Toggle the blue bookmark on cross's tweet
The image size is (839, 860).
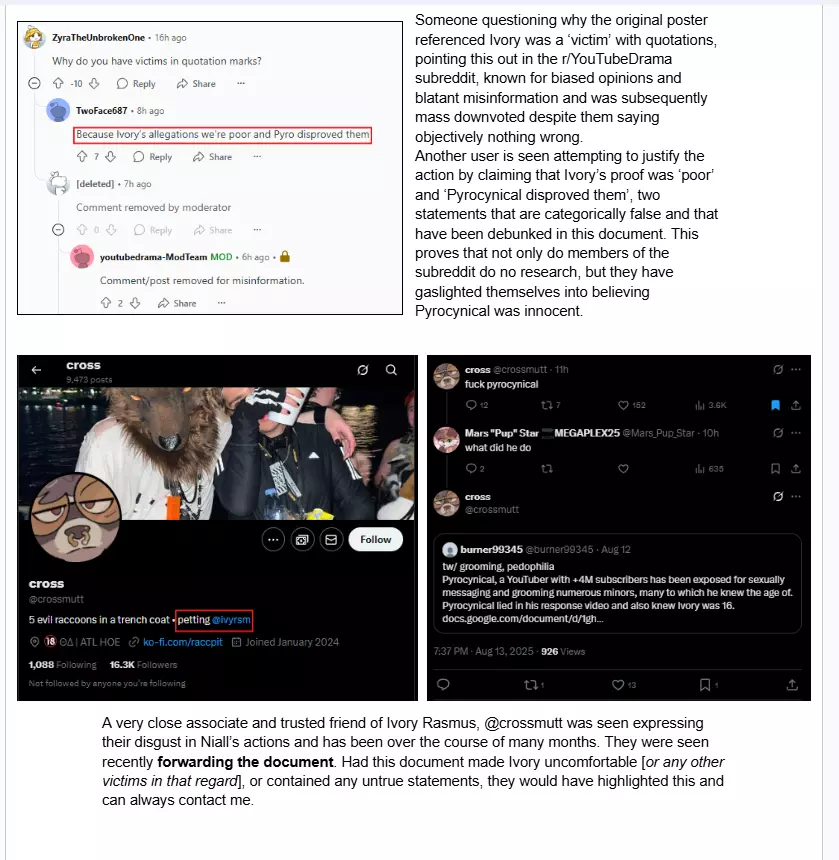tap(775, 405)
